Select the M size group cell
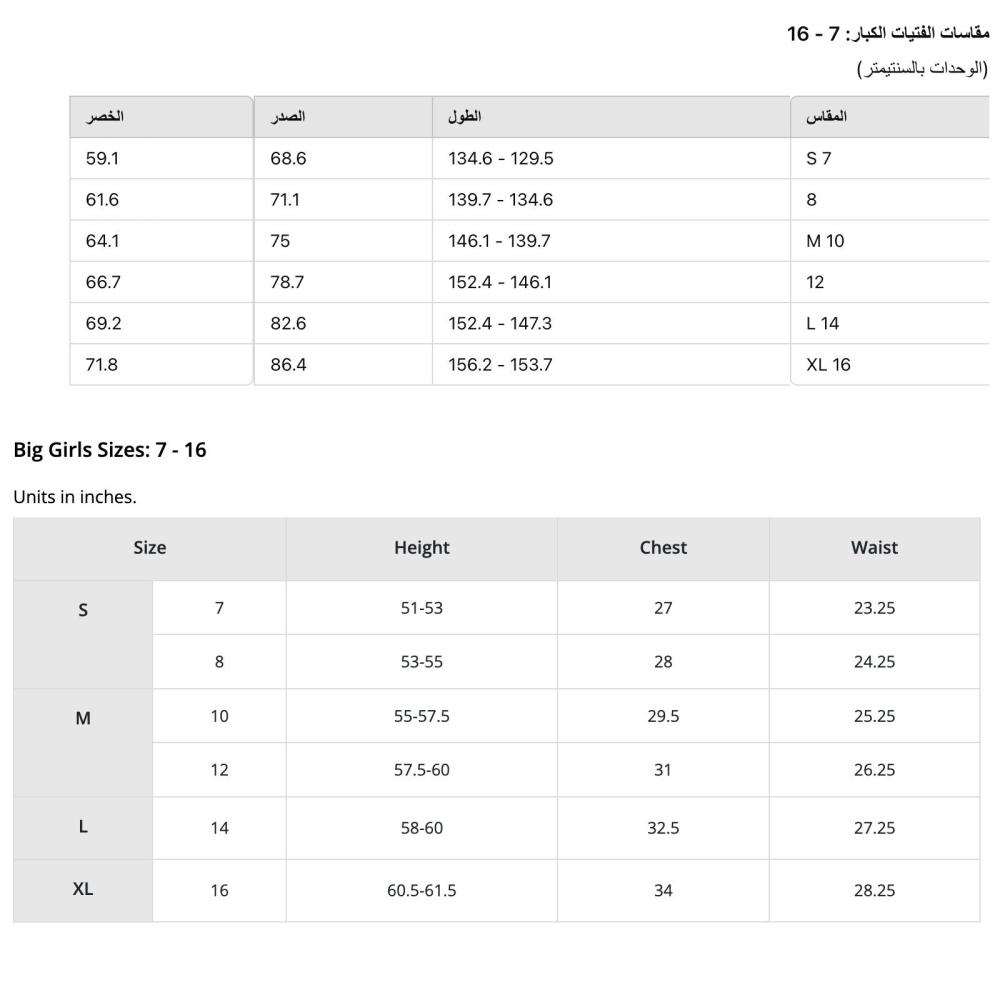Image resolution: width=1000 pixels, height=1000 pixels. pyautogui.click(x=83, y=742)
